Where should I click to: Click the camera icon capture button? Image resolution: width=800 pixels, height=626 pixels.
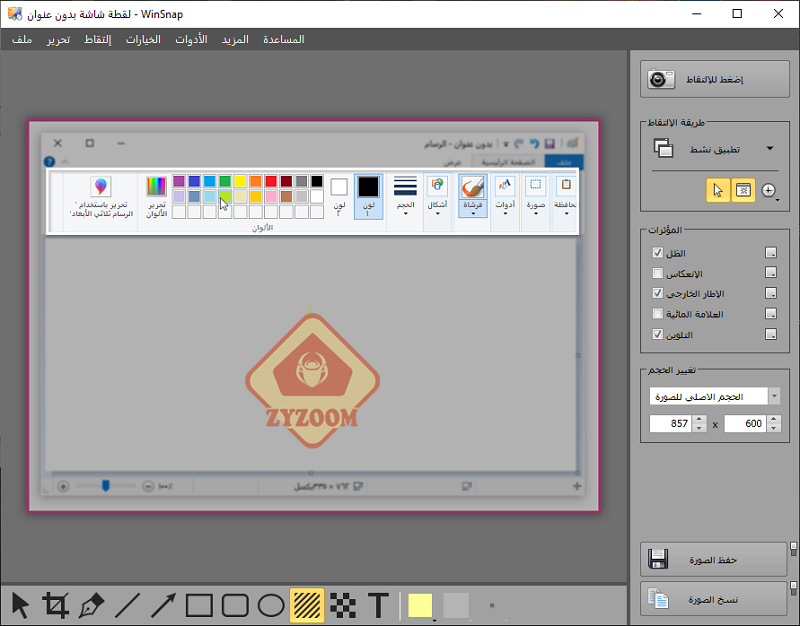point(661,80)
